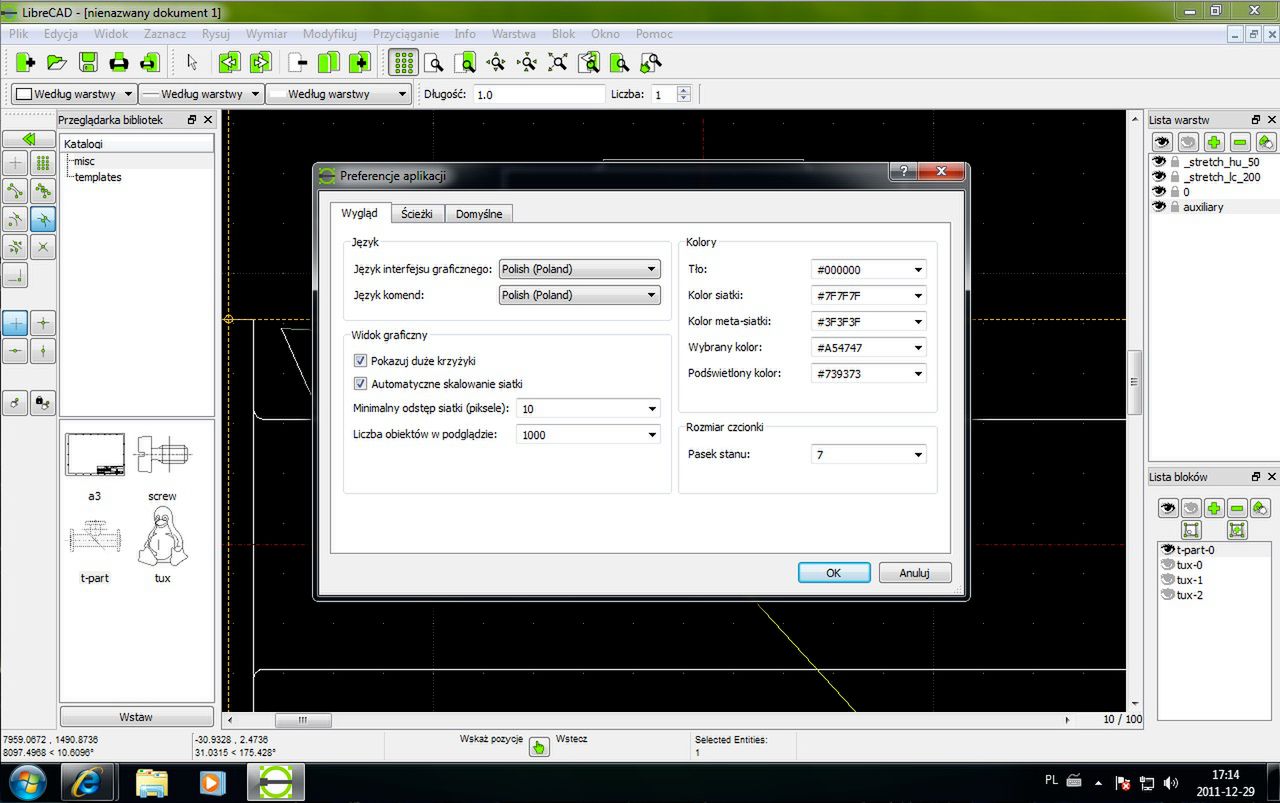Viewport: 1280px width, 803px height.
Task: Click the Anuluj button
Action: (914, 573)
